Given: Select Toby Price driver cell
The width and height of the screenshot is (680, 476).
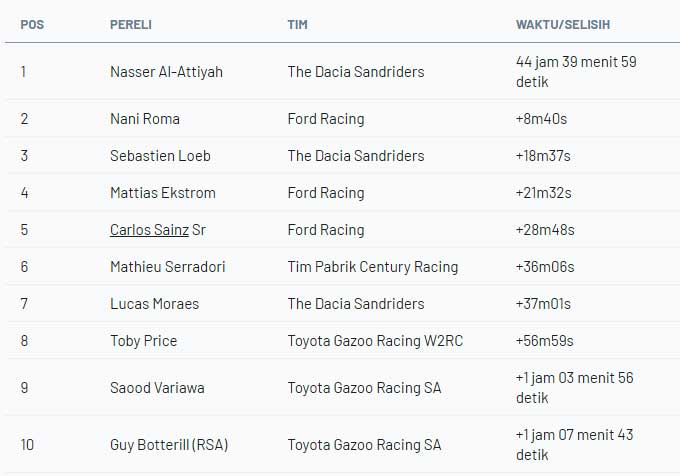Looking at the screenshot, I should click(143, 341).
